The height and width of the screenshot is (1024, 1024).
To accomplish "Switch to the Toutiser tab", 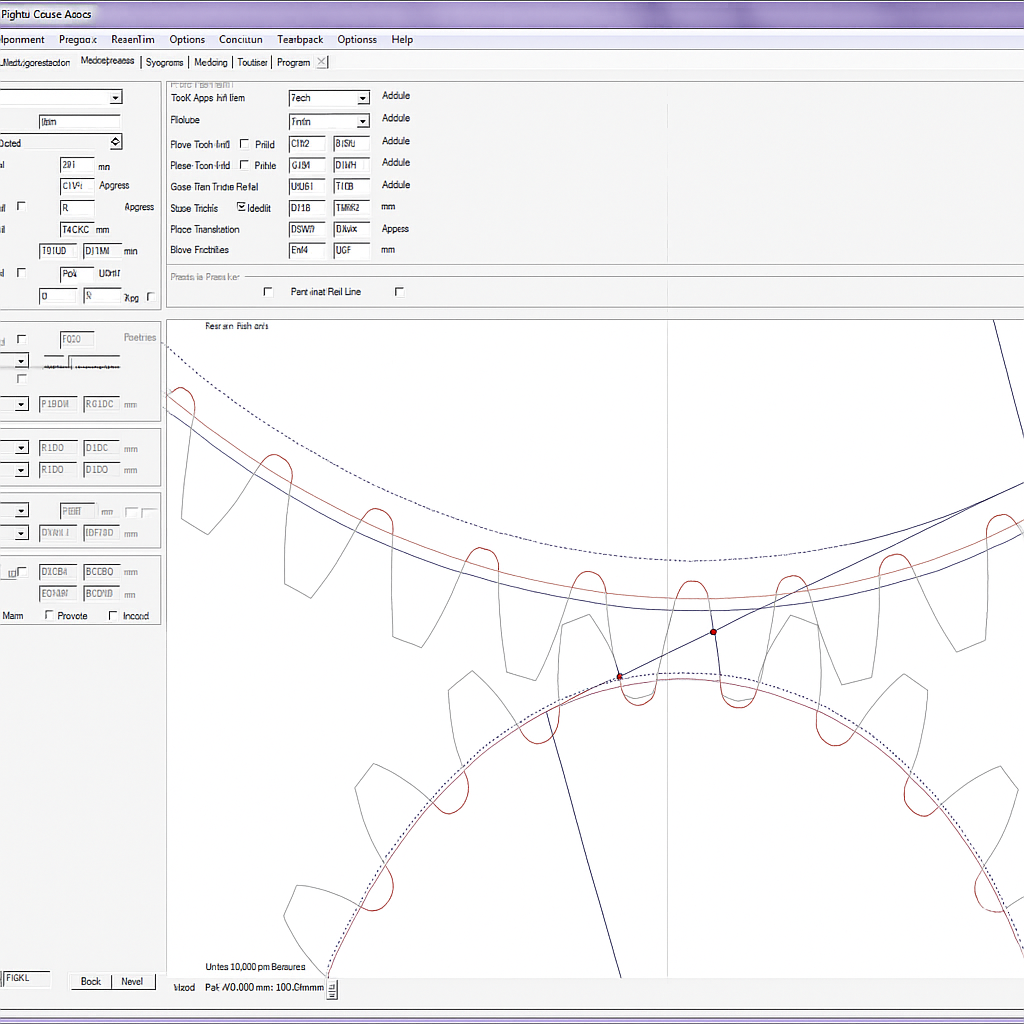I will pyautogui.click(x=252, y=62).
